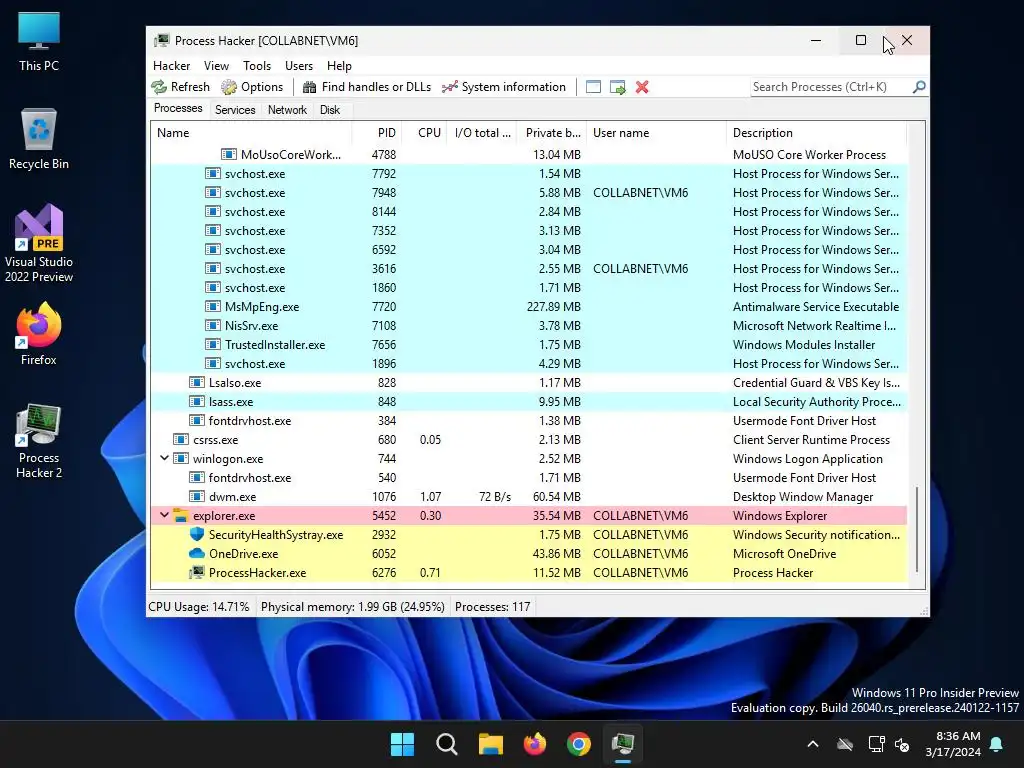Click the OneDrive.exe cloud icon
Screen dimensions: 1024x768
197,553
